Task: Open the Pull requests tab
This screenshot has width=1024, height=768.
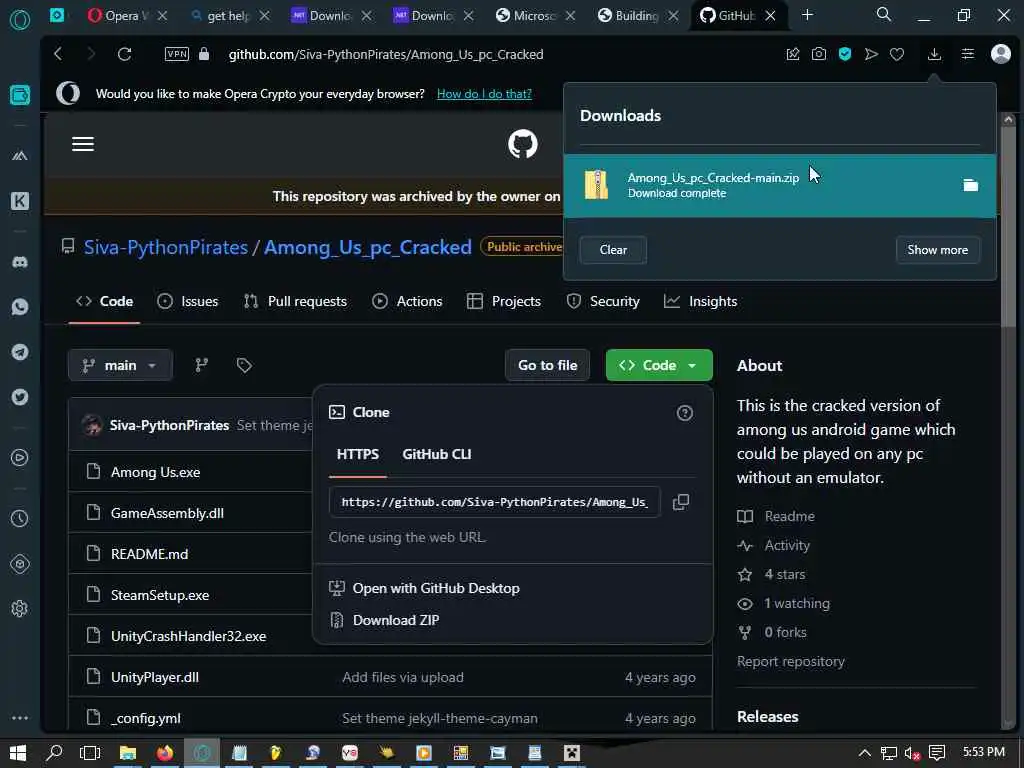Action: [x=295, y=301]
